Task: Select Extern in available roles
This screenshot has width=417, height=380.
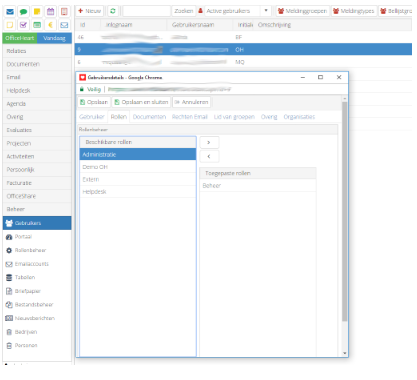Action: pyautogui.click(x=138, y=179)
